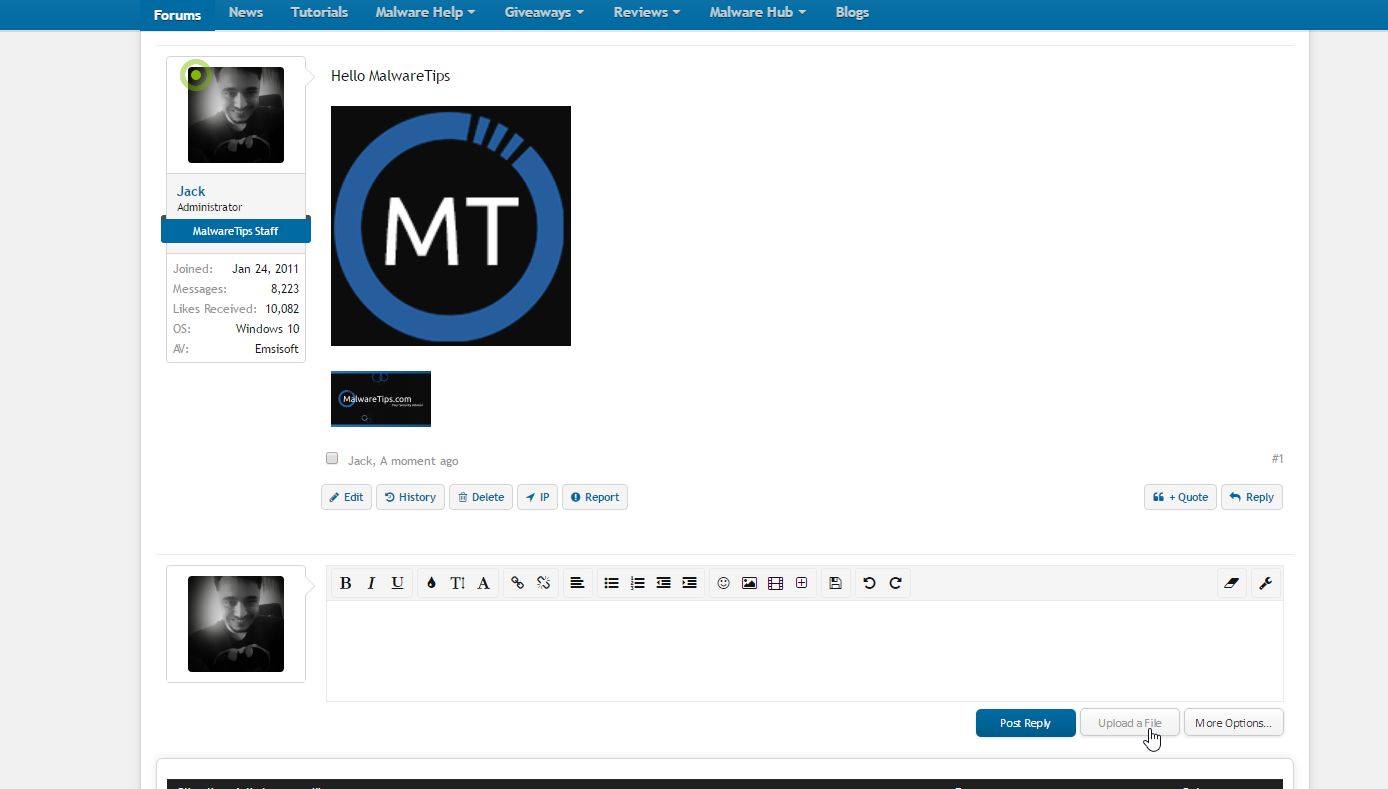Viewport: 1388px width, 789px height.
Task: Toggle underline formatting in the reply editor
Action: click(397, 583)
